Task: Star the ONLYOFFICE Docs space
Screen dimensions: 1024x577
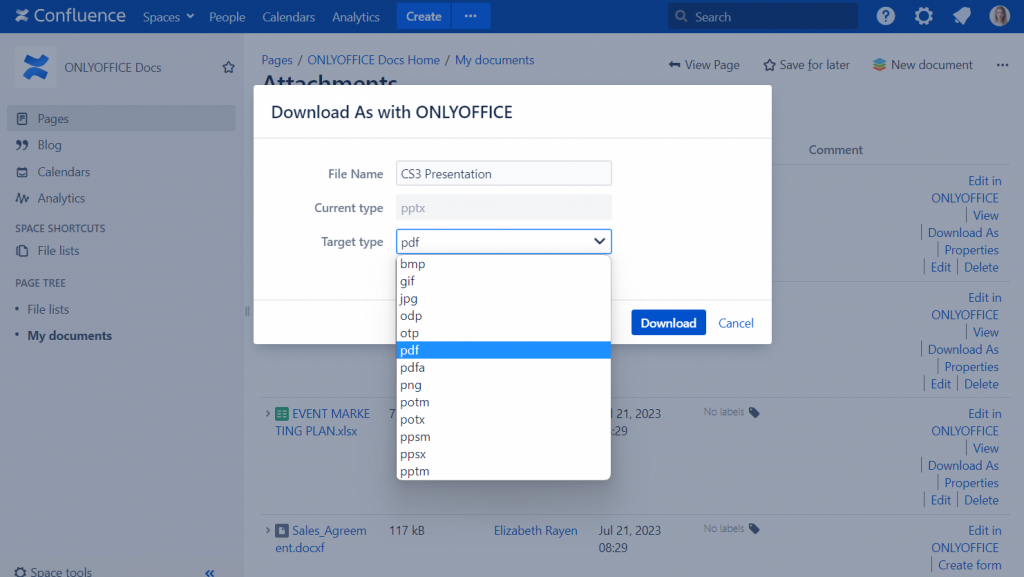Action: 228,66
